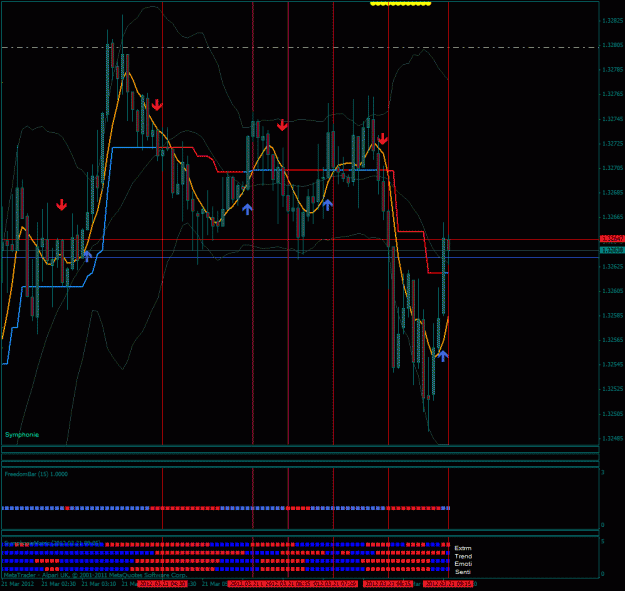Screen dimensions: 625x591
Task: Click the 1.32705 price axis label
Action: (613, 168)
